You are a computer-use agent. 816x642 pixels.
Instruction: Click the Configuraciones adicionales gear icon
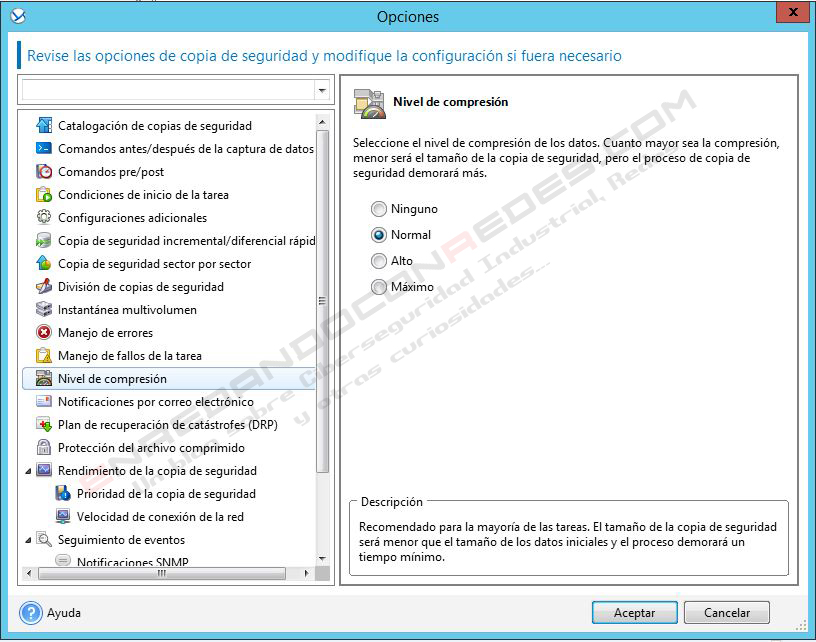(x=43, y=218)
